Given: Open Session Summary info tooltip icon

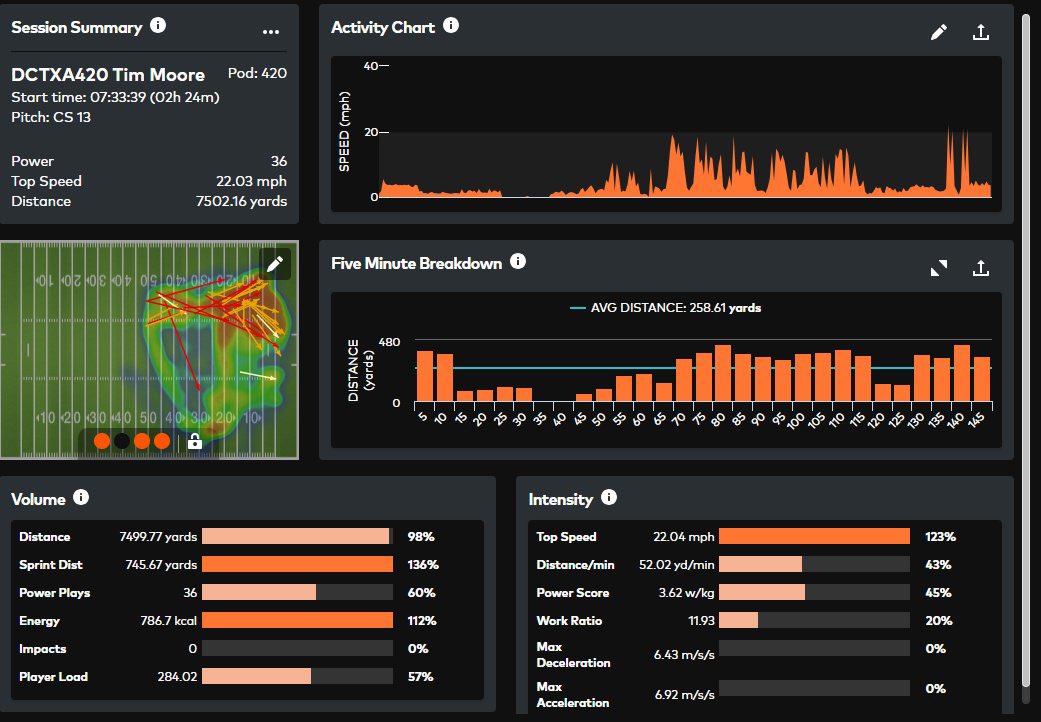Looking at the screenshot, I should pos(158,25).
